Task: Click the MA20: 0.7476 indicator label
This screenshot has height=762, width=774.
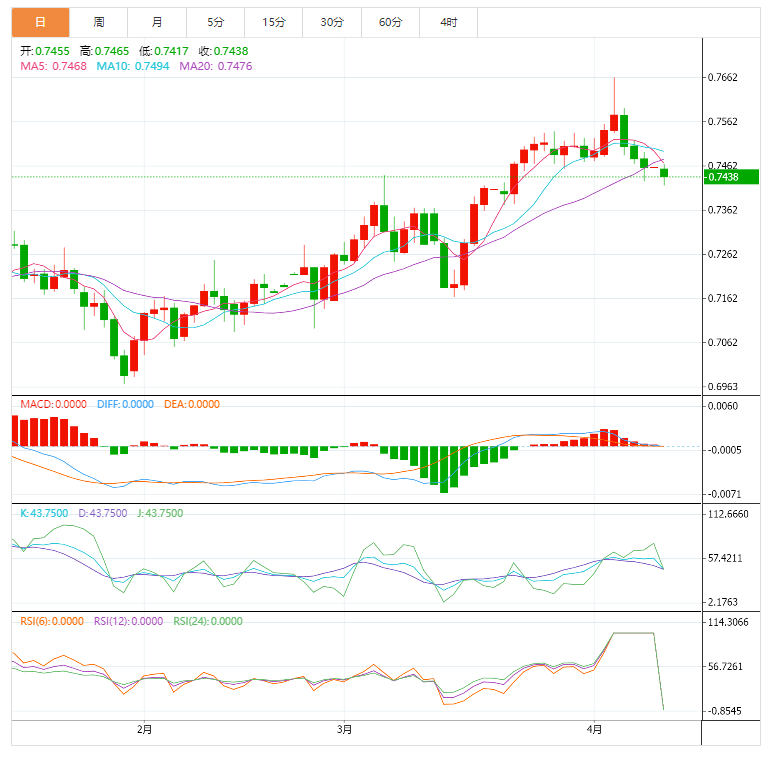Action: [216, 66]
